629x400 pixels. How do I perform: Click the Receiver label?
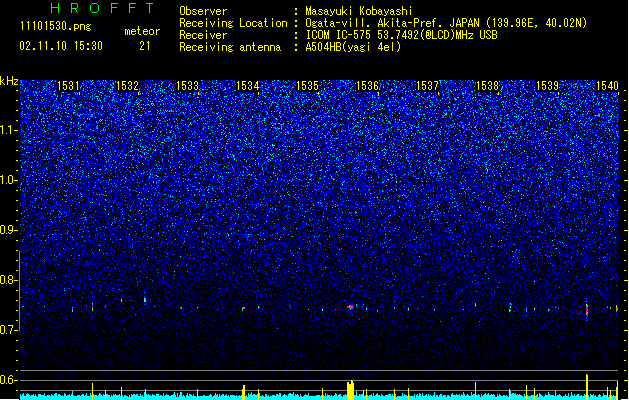click(203, 35)
